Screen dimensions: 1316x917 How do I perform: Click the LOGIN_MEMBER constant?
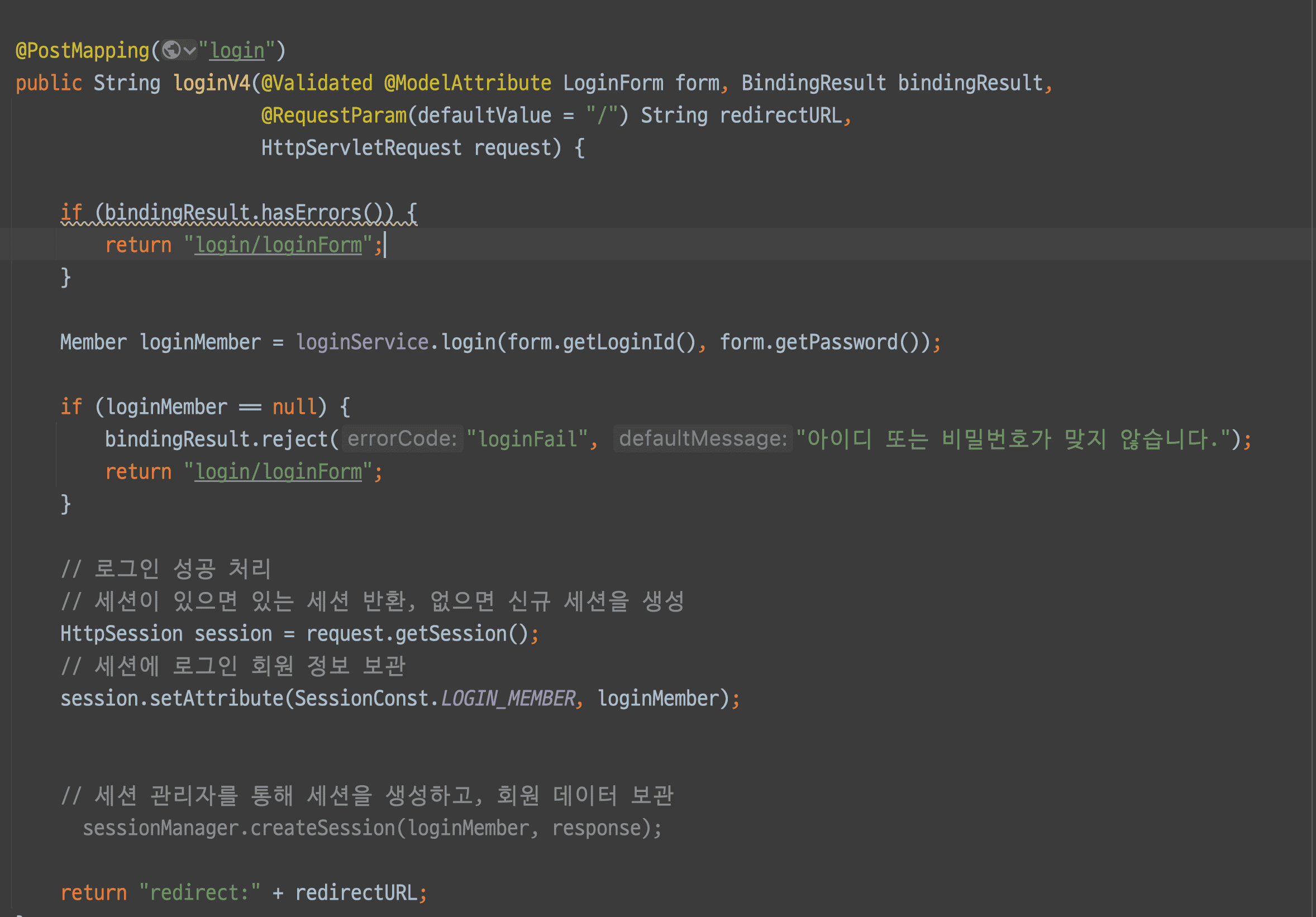[508, 699]
